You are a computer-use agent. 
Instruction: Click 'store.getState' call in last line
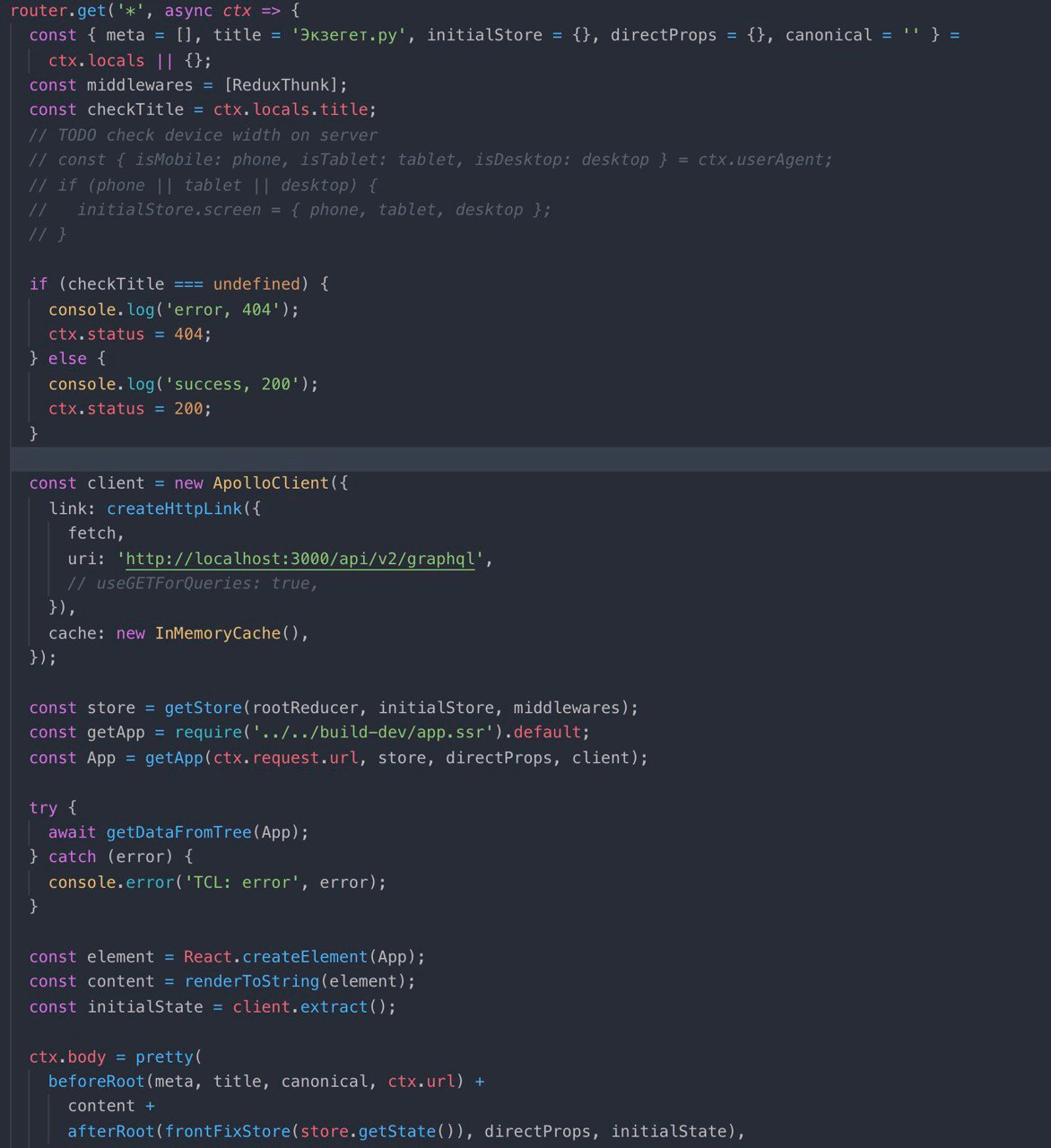(x=368, y=1132)
